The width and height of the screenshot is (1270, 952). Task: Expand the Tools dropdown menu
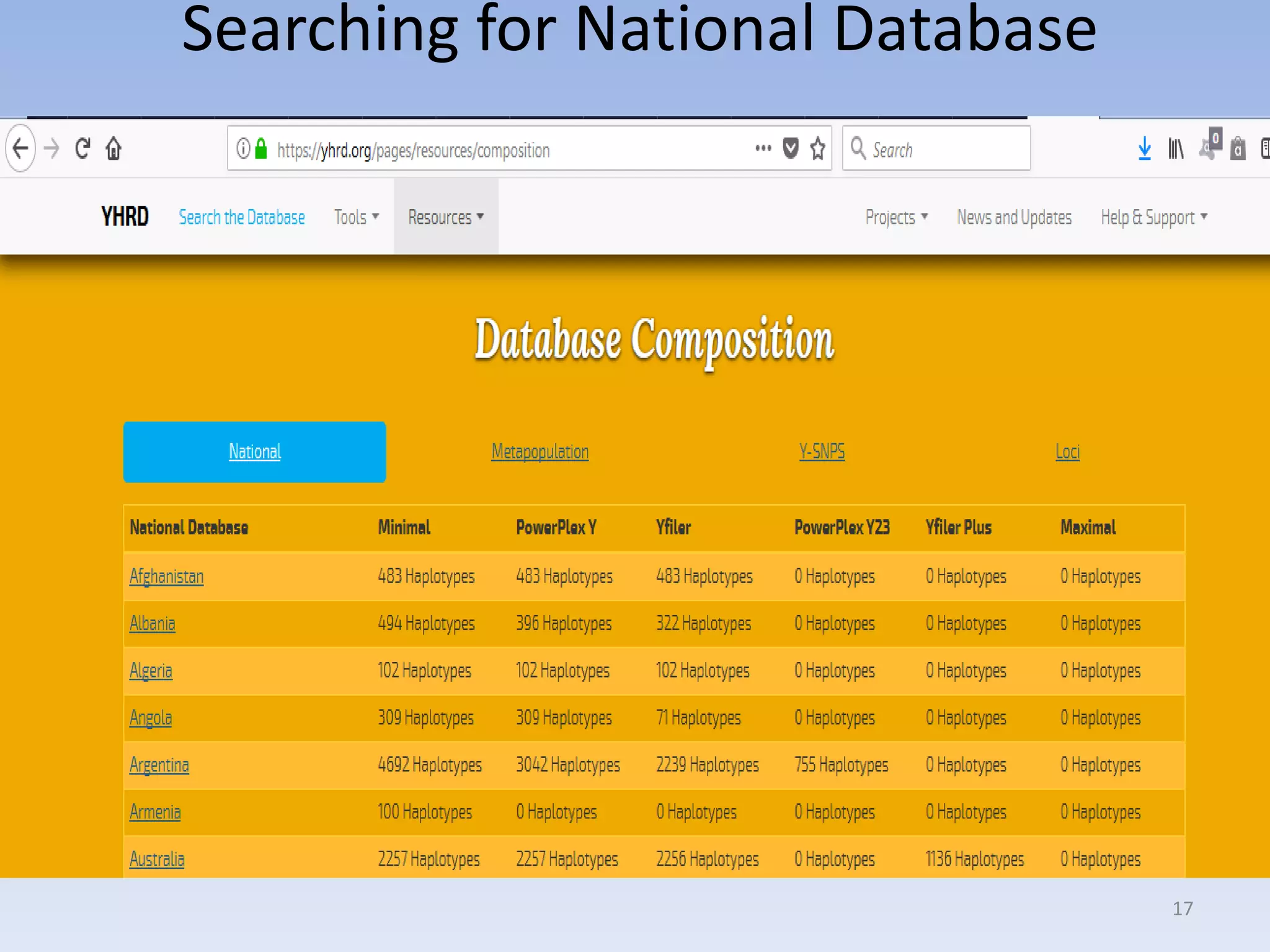(x=356, y=218)
